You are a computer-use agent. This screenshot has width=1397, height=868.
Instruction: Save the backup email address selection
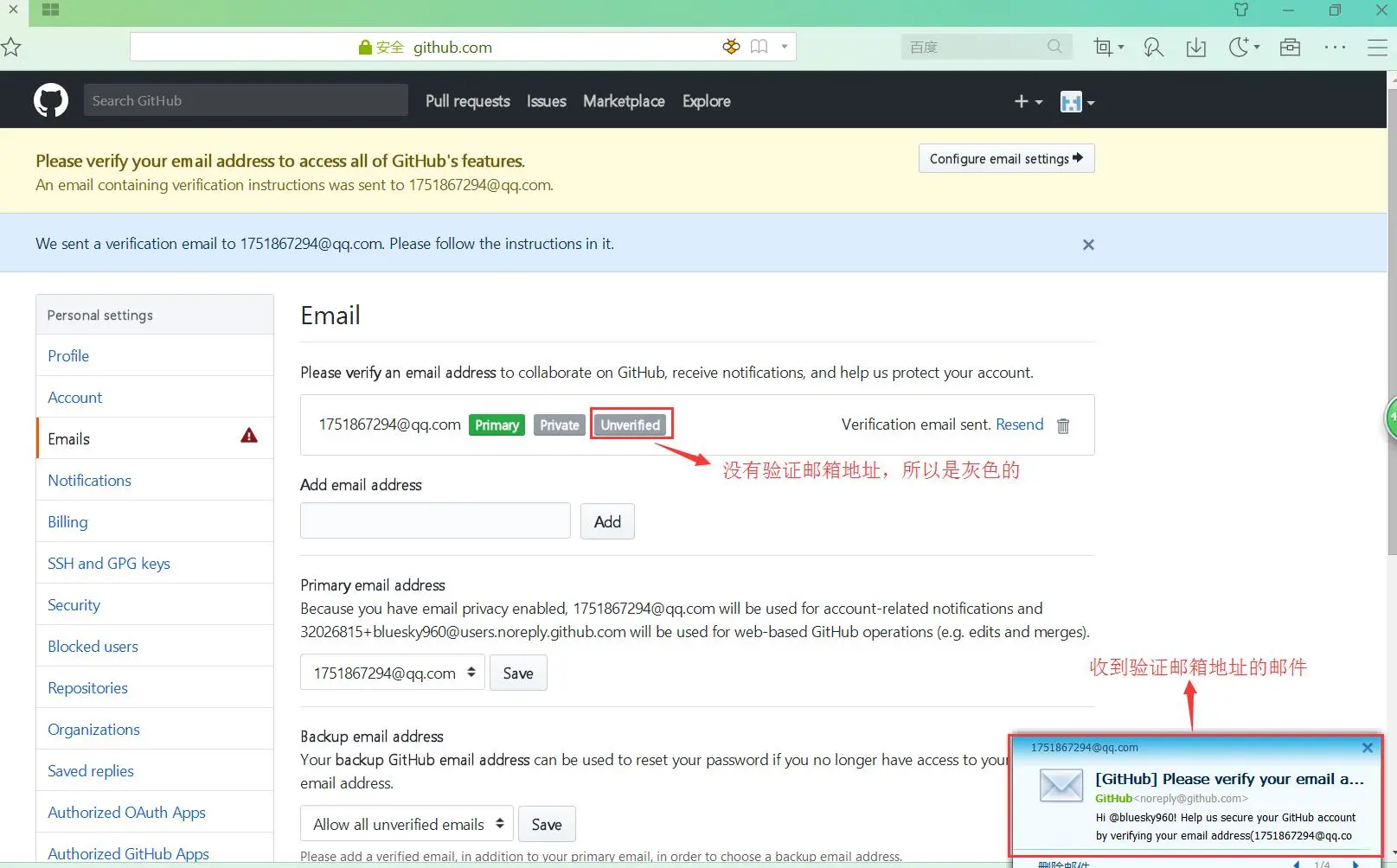coord(547,825)
